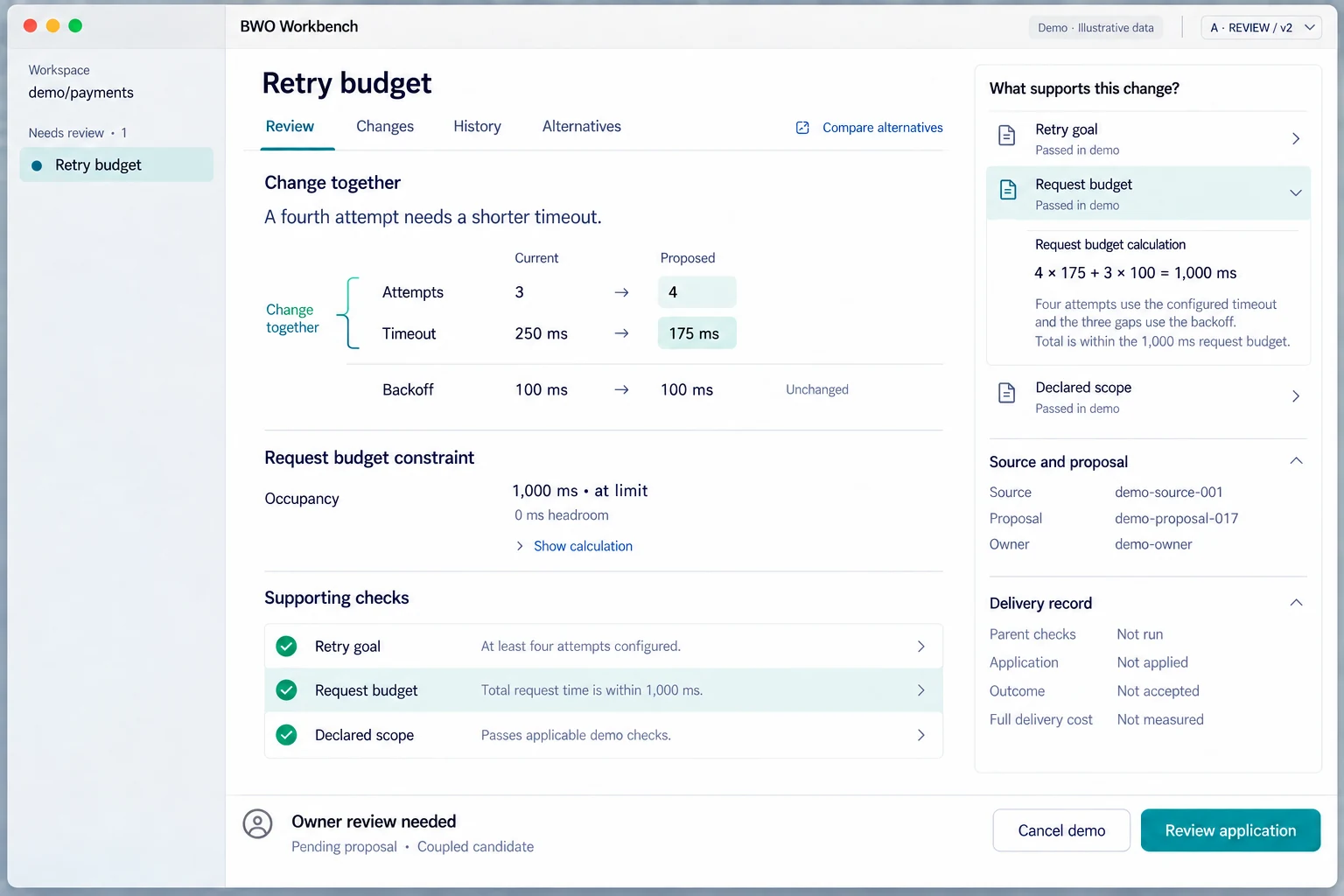Viewport: 1344px width, 896px height.
Task: Click the proposed Timeout value 175 ms
Action: (x=696, y=333)
